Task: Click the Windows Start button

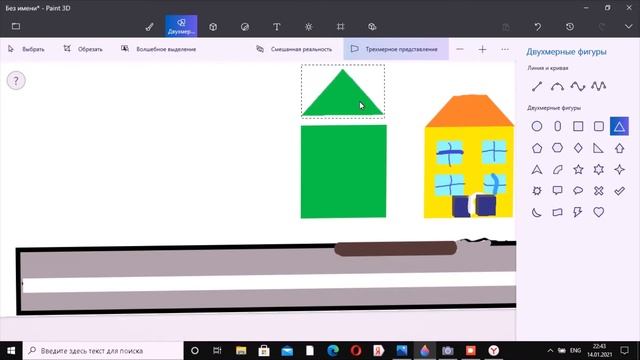Action: pos(11,351)
